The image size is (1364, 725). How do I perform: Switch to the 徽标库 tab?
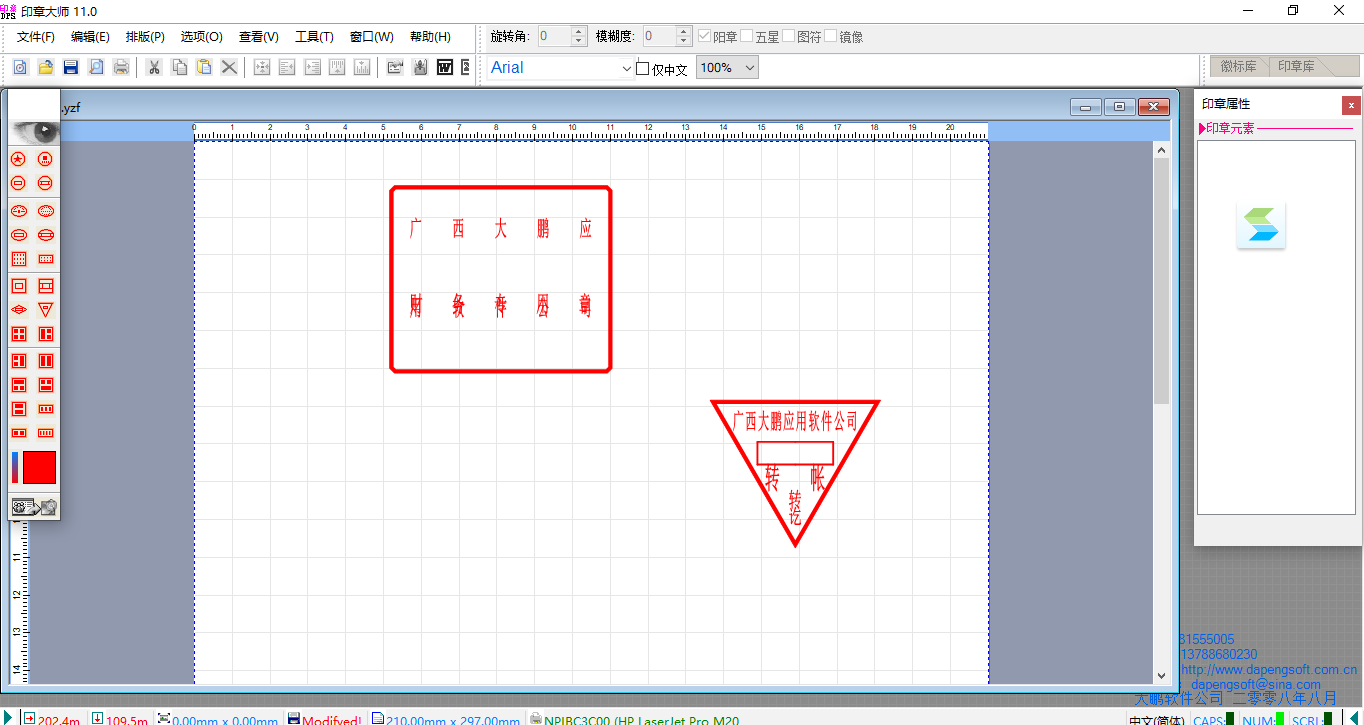[1239, 67]
